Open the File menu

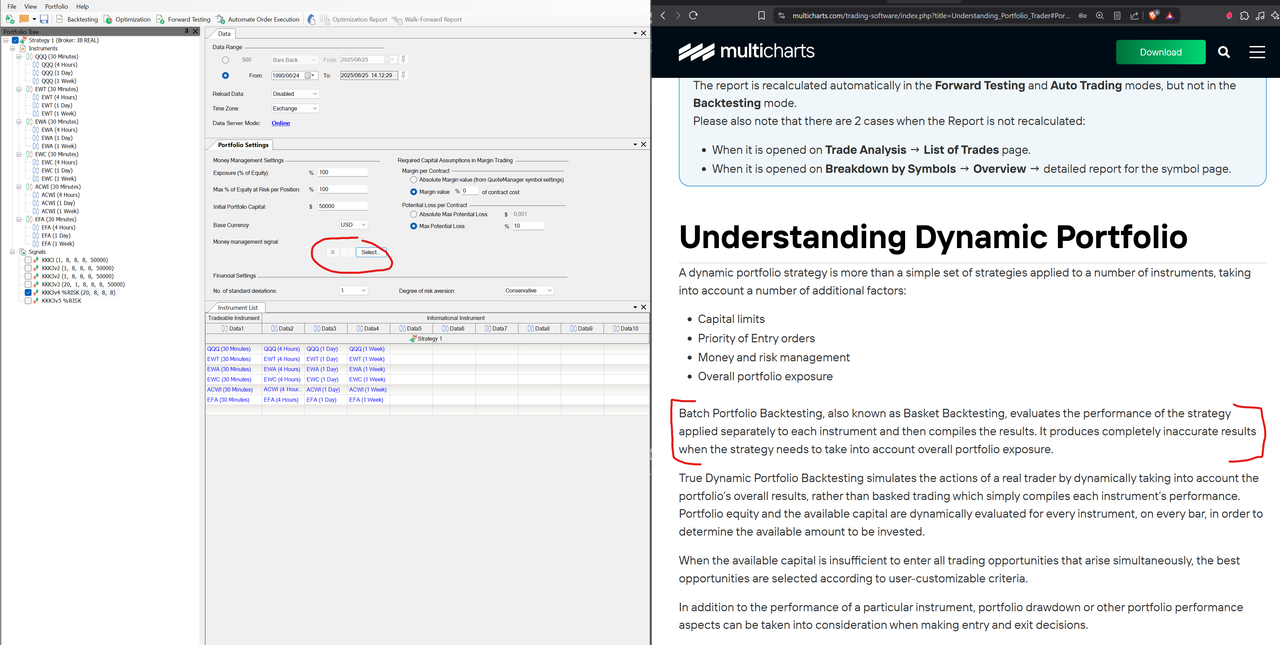click(x=12, y=6)
